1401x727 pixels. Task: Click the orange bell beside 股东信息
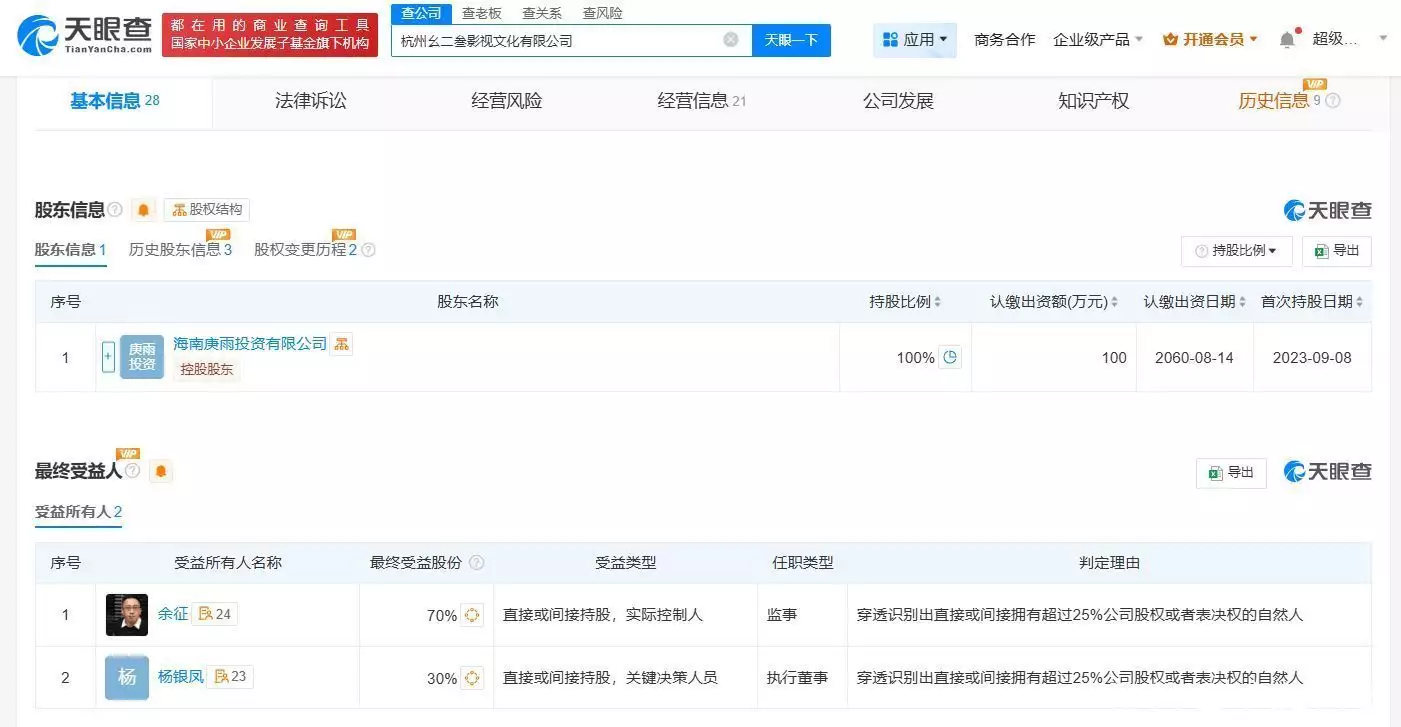[x=144, y=210]
